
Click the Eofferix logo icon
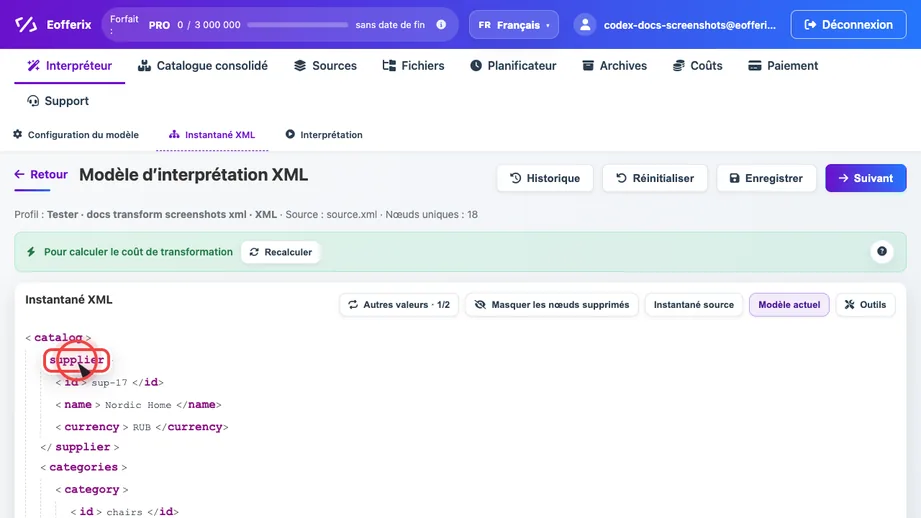click(26, 25)
